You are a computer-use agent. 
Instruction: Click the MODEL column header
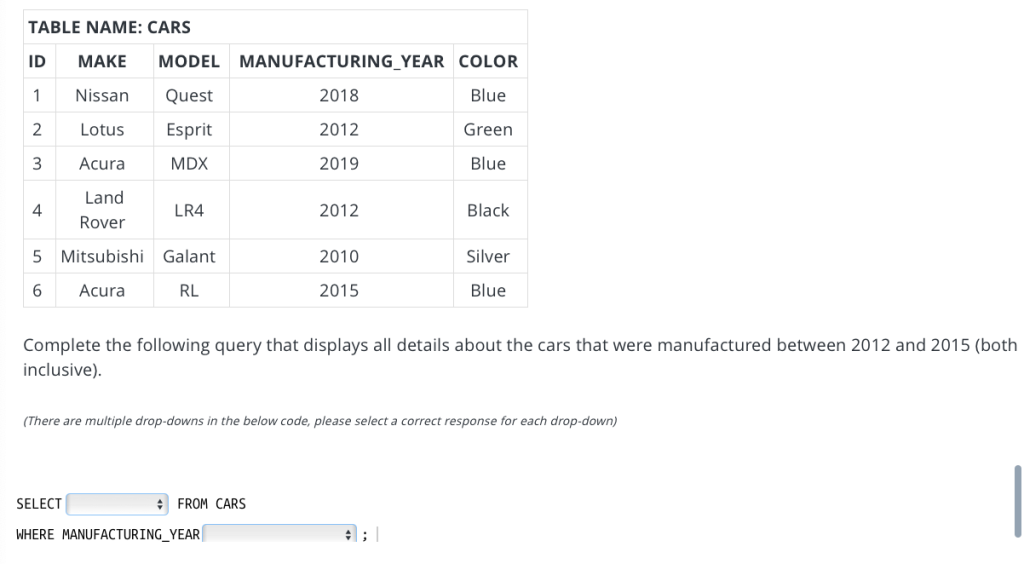pyautogui.click(x=189, y=61)
